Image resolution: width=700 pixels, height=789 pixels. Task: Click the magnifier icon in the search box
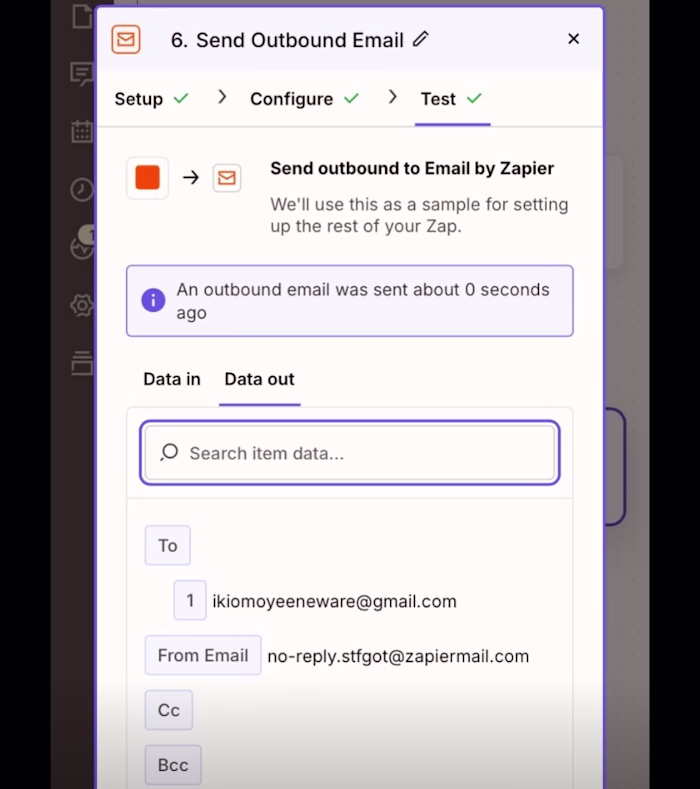point(169,452)
